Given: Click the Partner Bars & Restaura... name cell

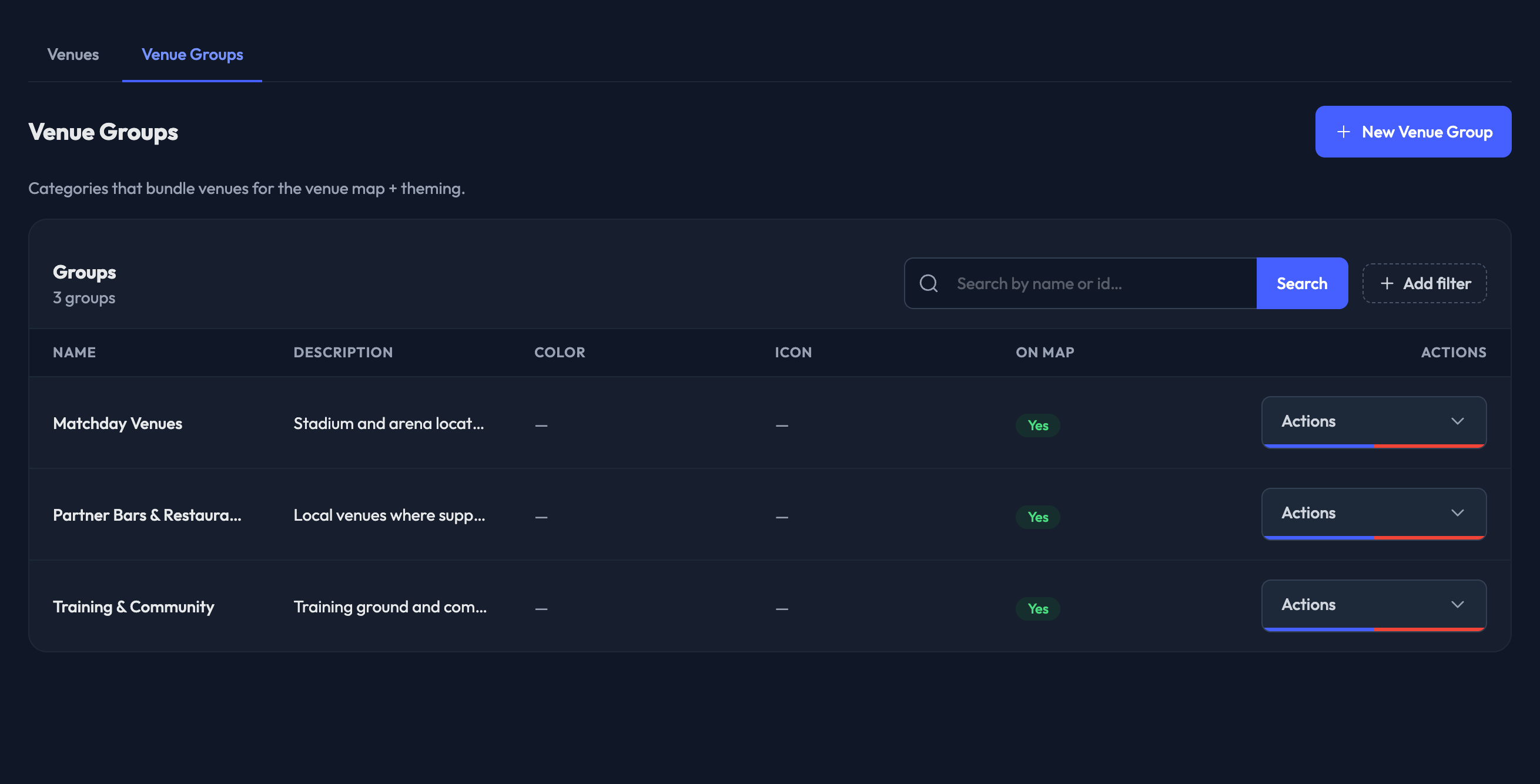Looking at the screenshot, I should point(147,515).
